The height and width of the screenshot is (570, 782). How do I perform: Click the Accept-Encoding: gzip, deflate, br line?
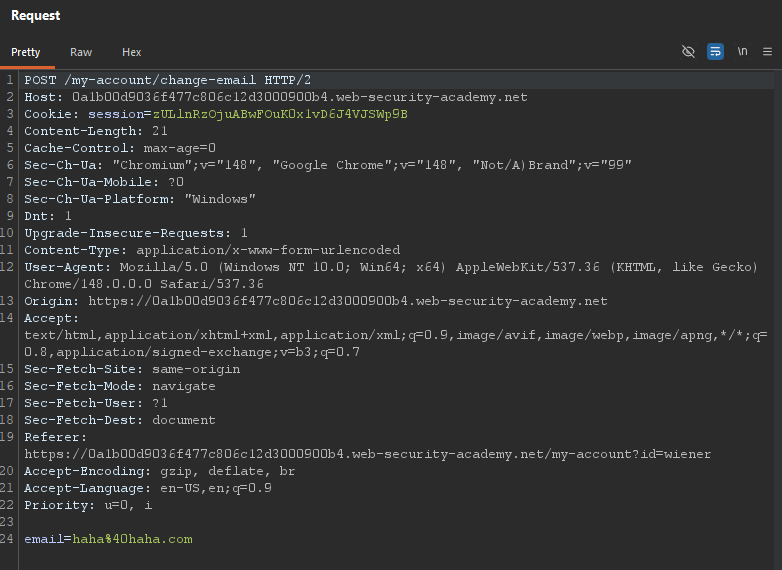point(160,471)
